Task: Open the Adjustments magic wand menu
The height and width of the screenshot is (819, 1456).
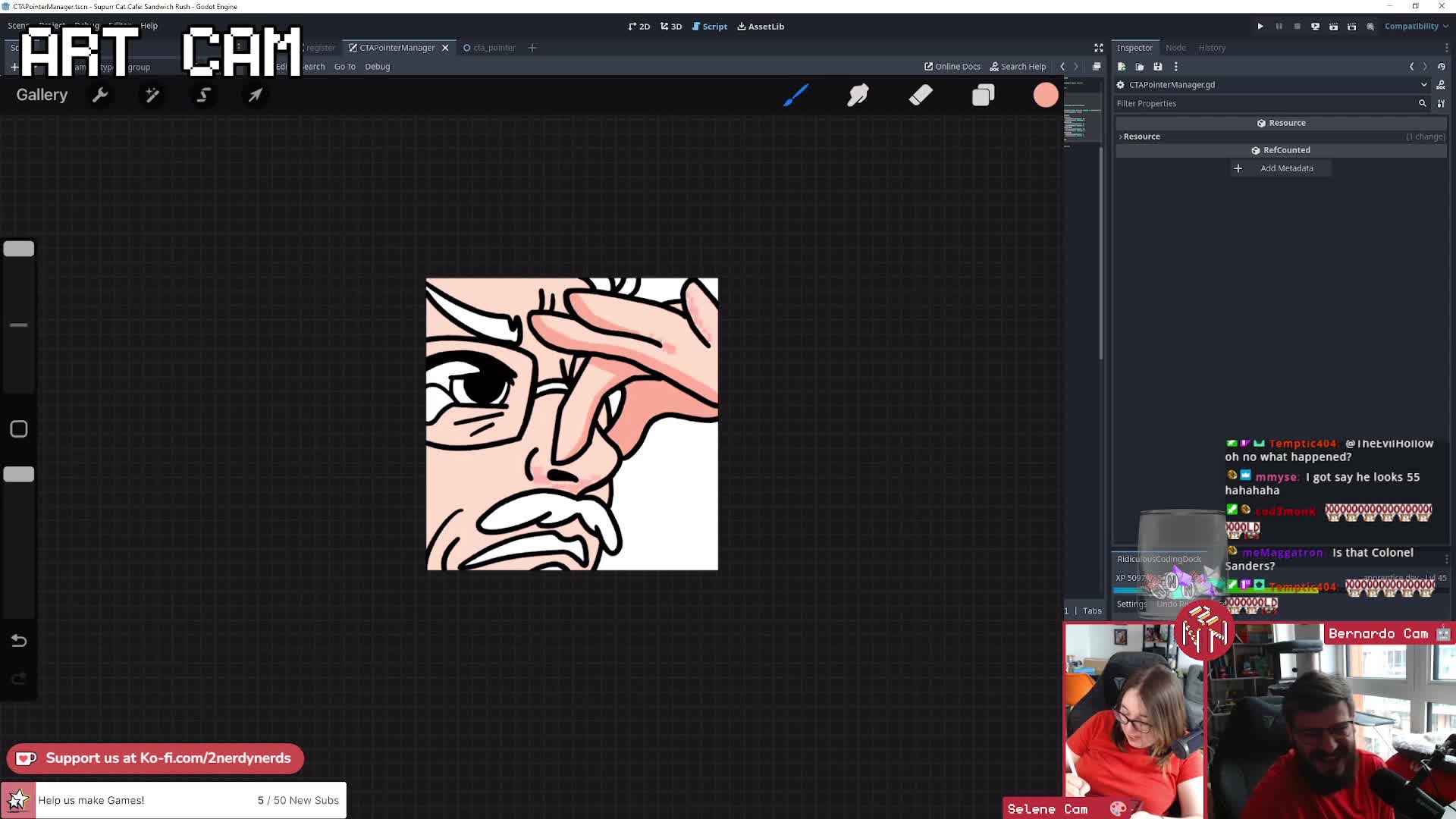Action: 152,95
